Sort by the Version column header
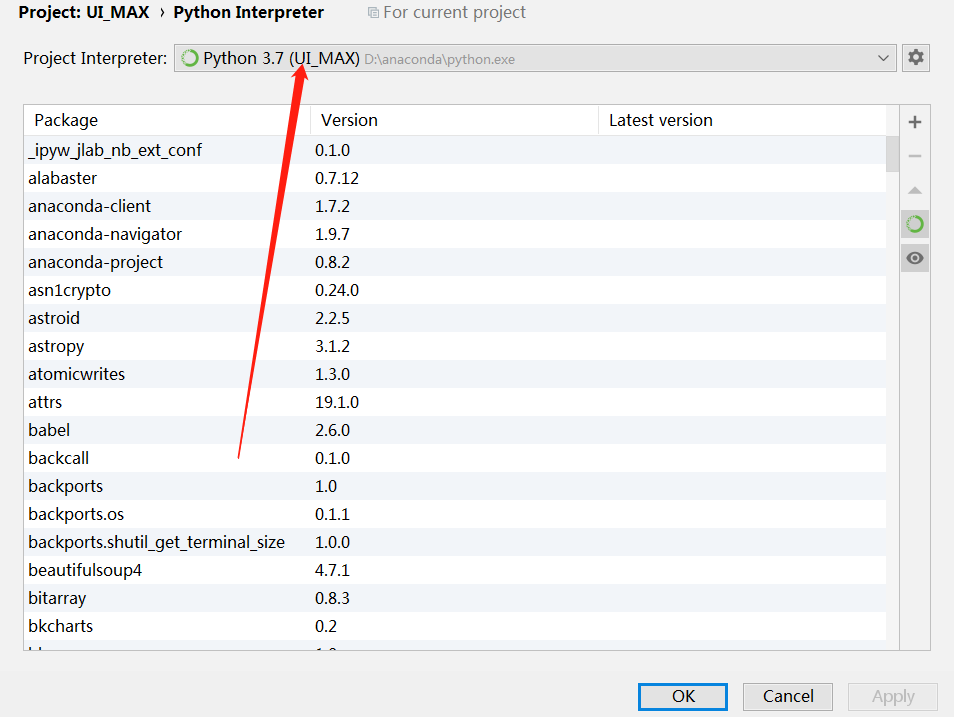 (454, 121)
